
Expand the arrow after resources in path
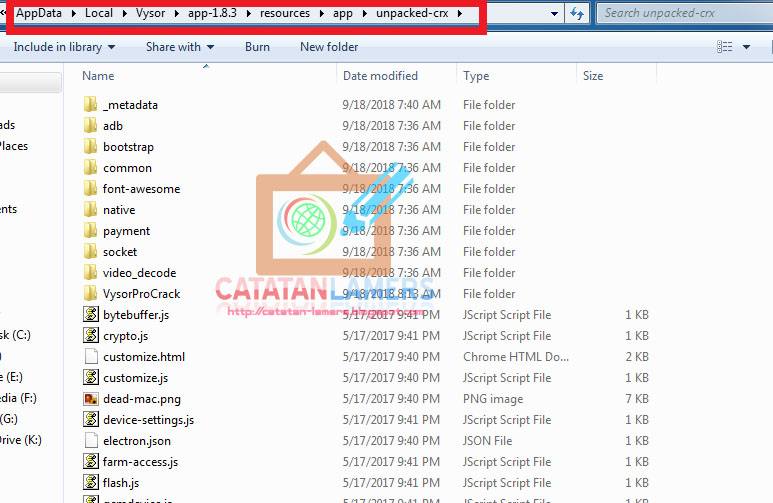coord(321,13)
